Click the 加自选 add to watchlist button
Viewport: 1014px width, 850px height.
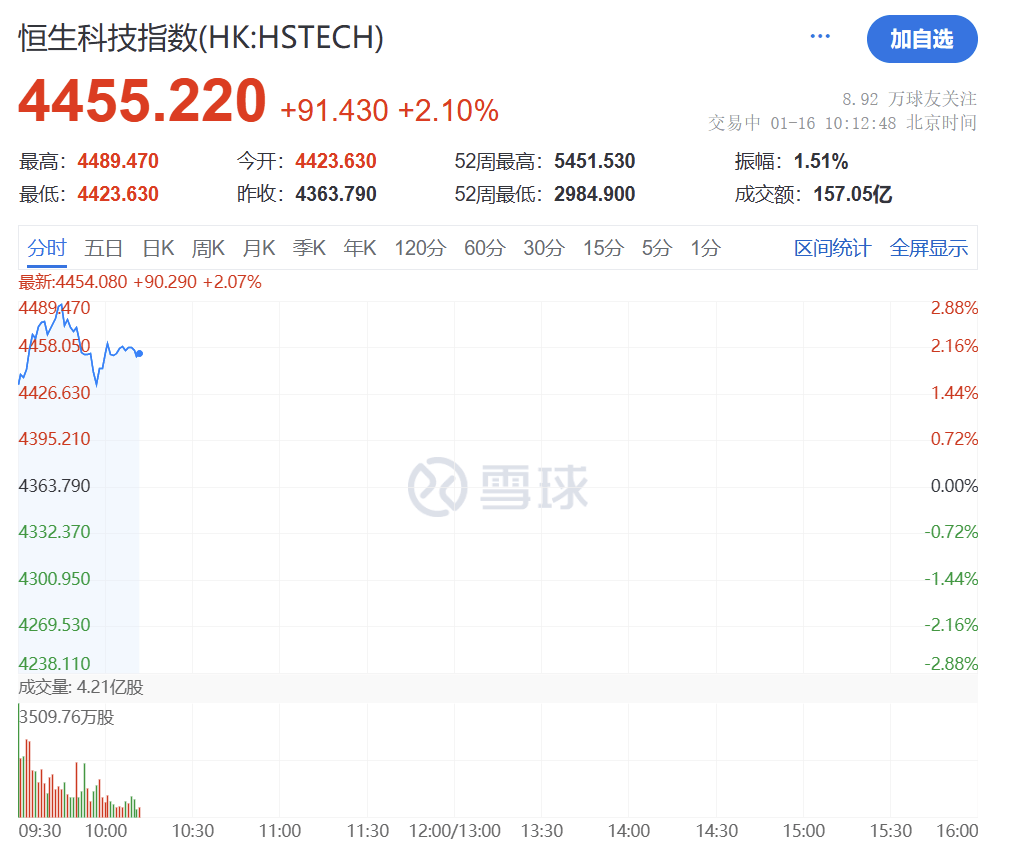921,40
